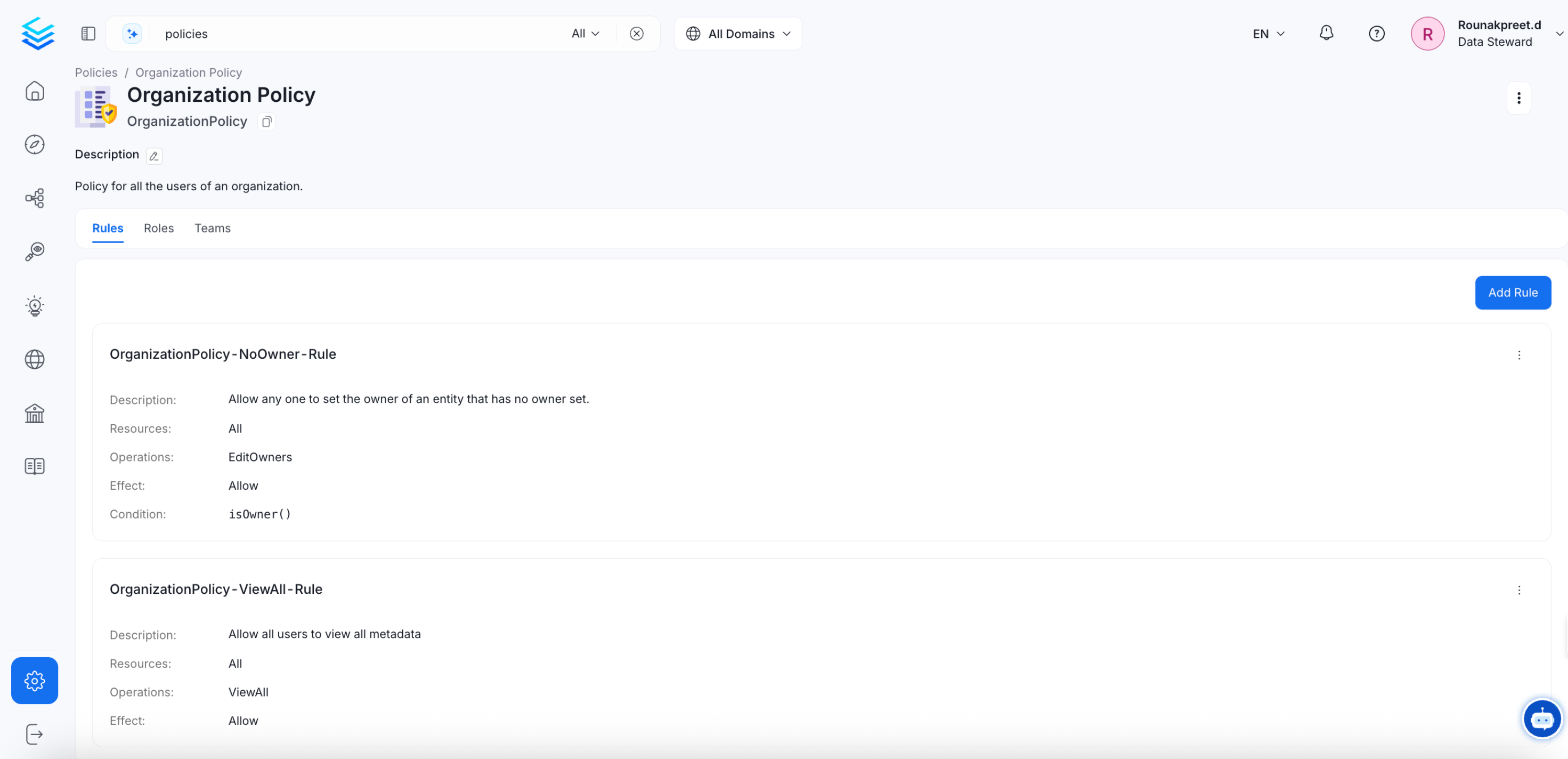Open the Insights lightbulb icon
Image resolution: width=1568 pixels, height=759 pixels.
tap(35, 306)
